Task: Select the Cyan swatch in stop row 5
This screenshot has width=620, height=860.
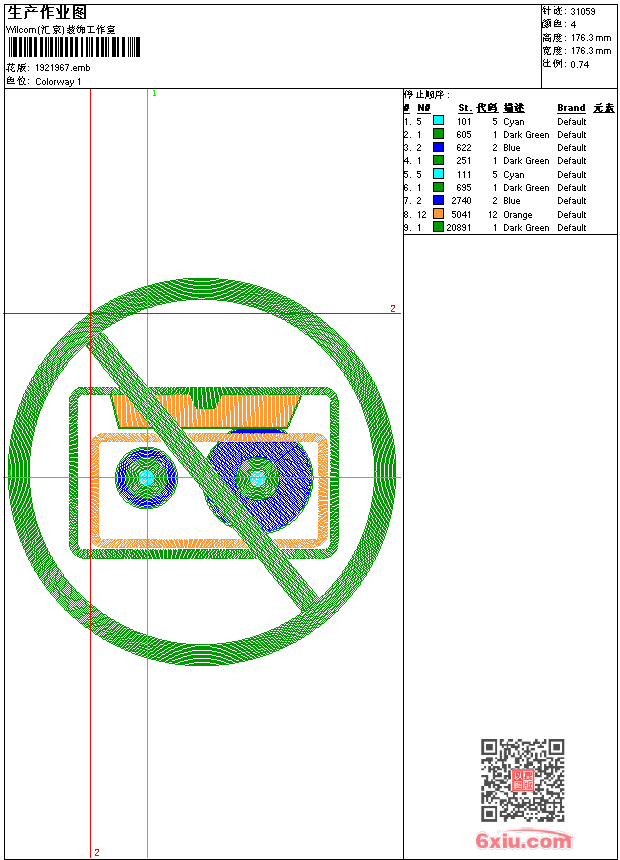Action: pyautogui.click(x=438, y=174)
